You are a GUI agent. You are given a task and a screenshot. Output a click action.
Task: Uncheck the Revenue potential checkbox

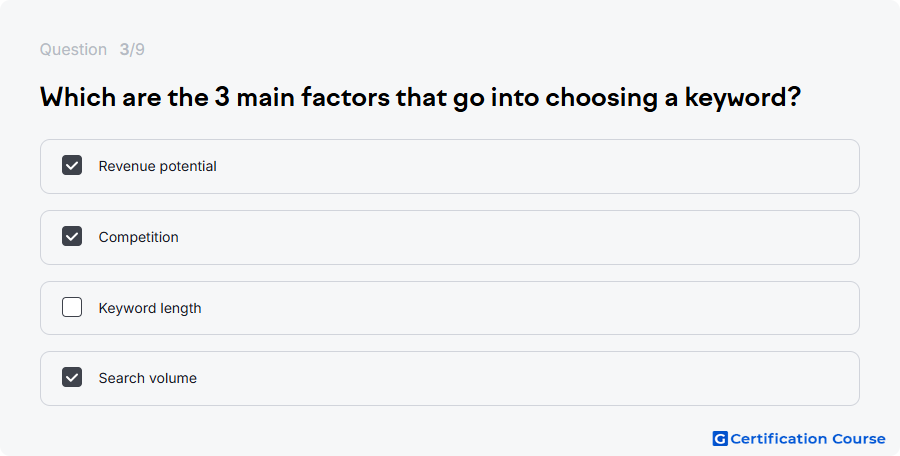(x=72, y=165)
